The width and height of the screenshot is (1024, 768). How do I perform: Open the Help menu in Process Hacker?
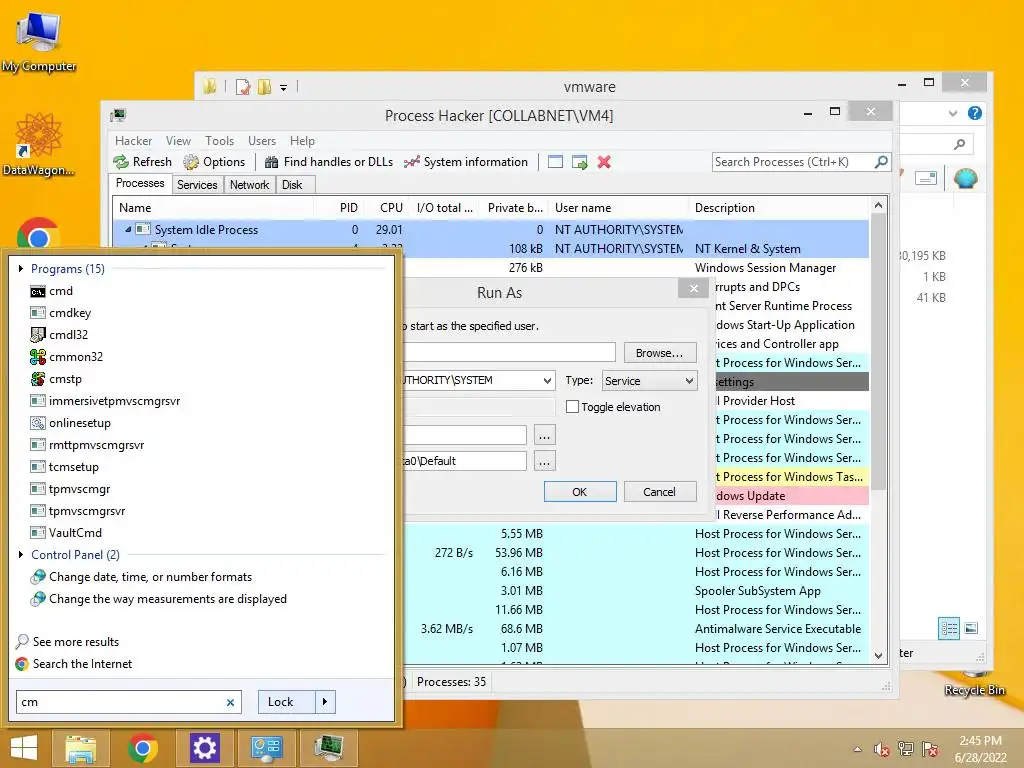point(302,141)
